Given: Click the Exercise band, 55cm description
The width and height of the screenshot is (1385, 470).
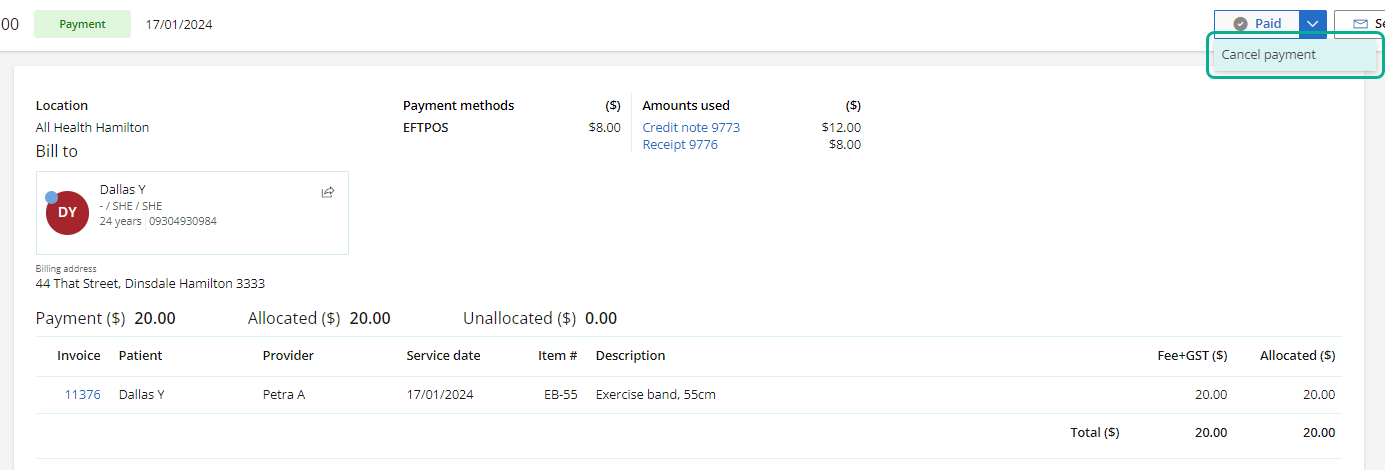Looking at the screenshot, I should pos(656,394).
